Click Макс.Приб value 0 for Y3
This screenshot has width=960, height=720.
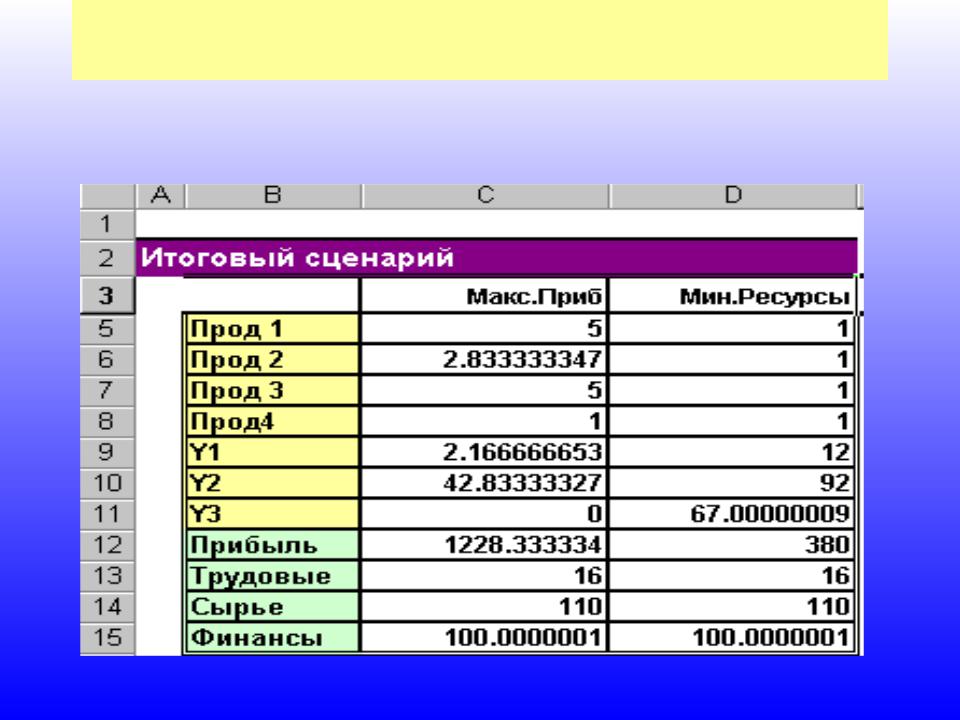click(x=485, y=514)
